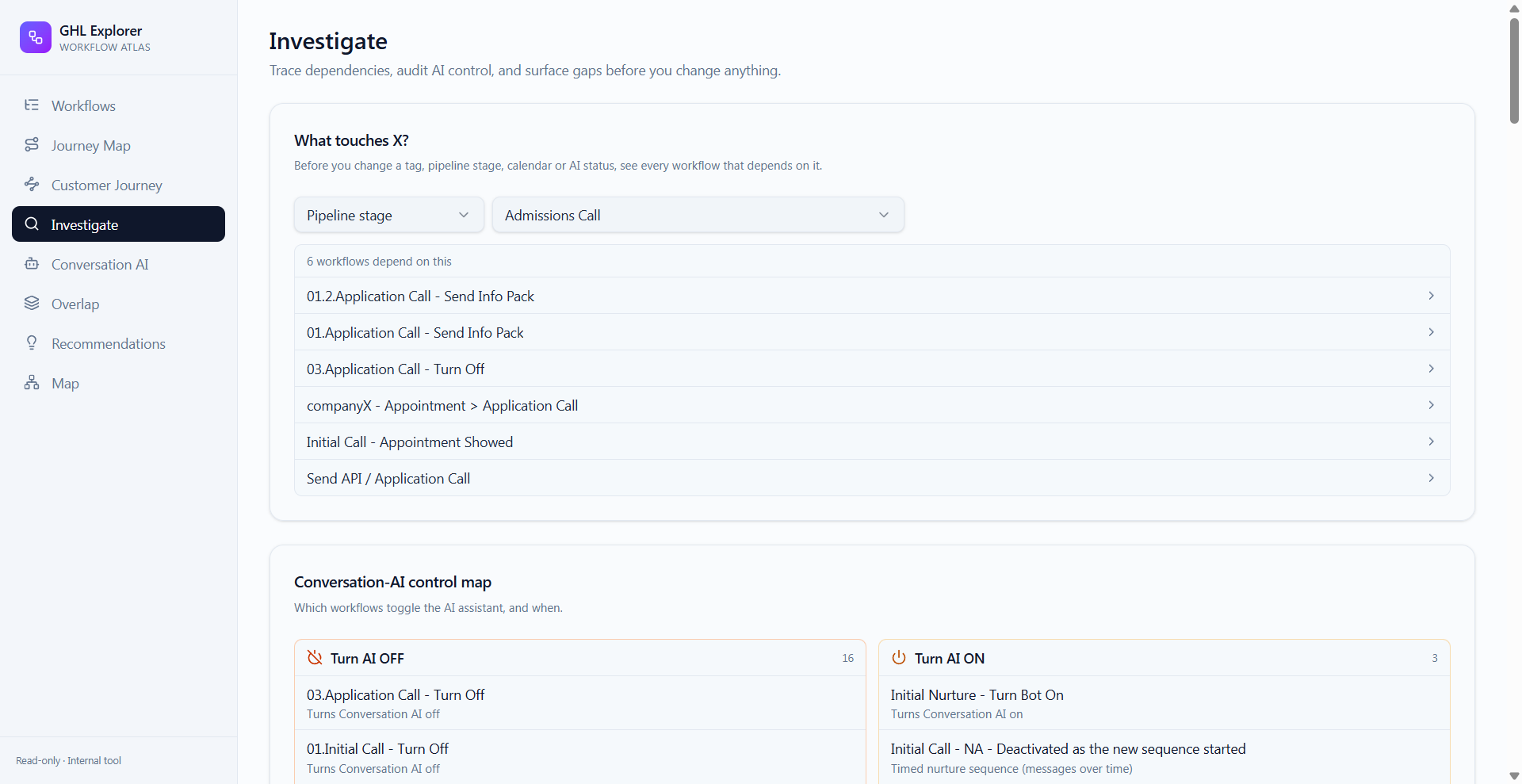Image resolution: width=1522 pixels, height=784 pixels.
Task: Open workflow companyX - Appointment > Application Call
Action: tap(872, 405)
